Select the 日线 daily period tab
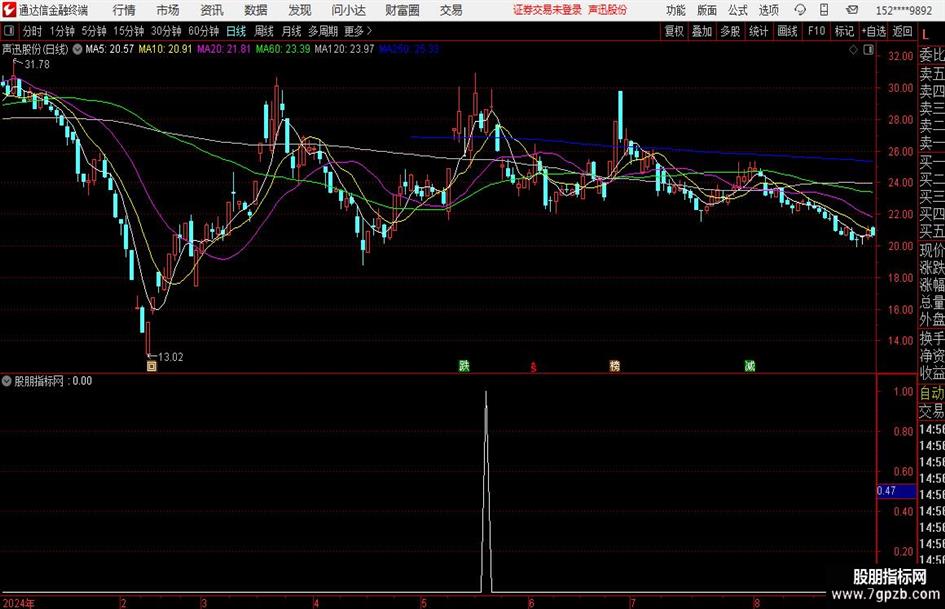This screenshot has width=945, height=609. pos(236,31)
